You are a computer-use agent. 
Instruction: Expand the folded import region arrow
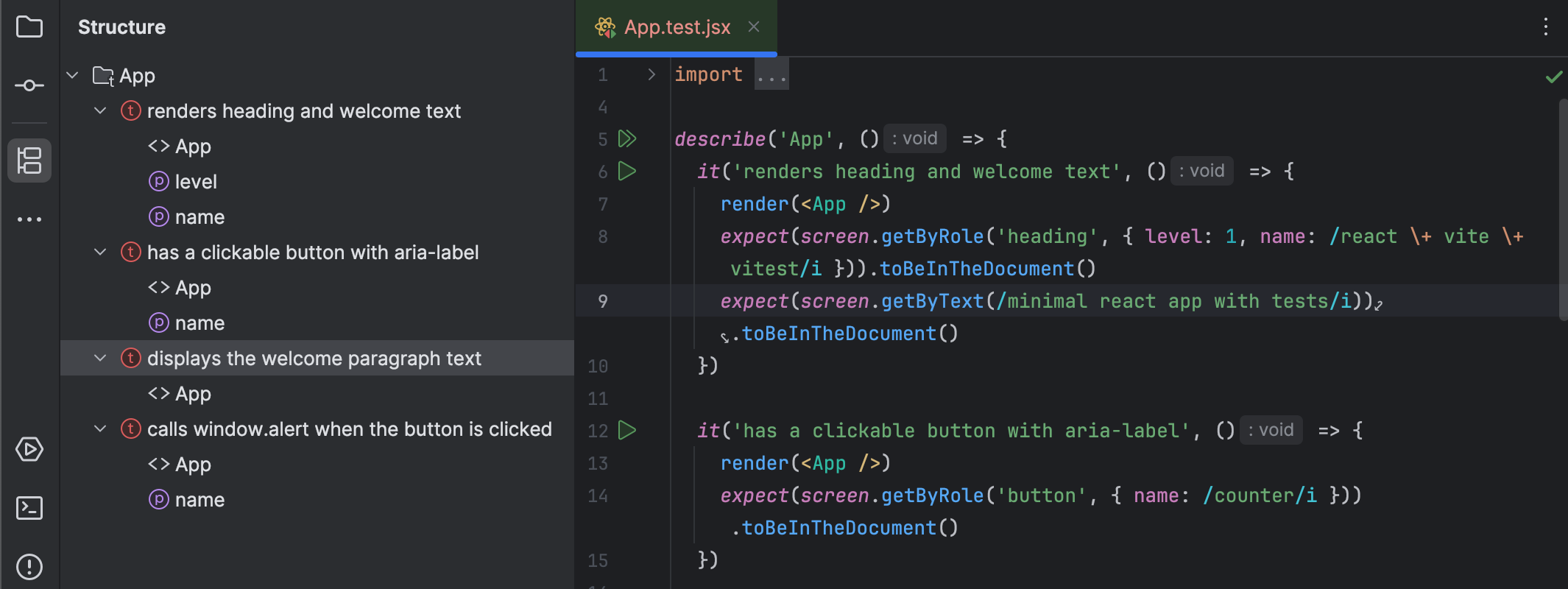click(651, 74)
